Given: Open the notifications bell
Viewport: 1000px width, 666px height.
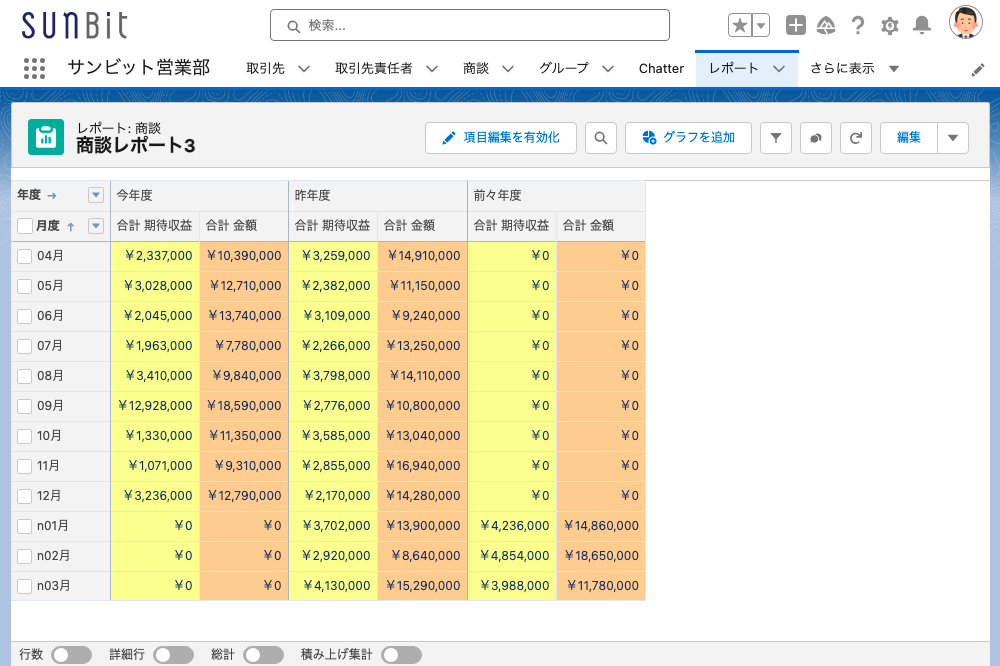Looking at the screenshot, I should 922,26.
